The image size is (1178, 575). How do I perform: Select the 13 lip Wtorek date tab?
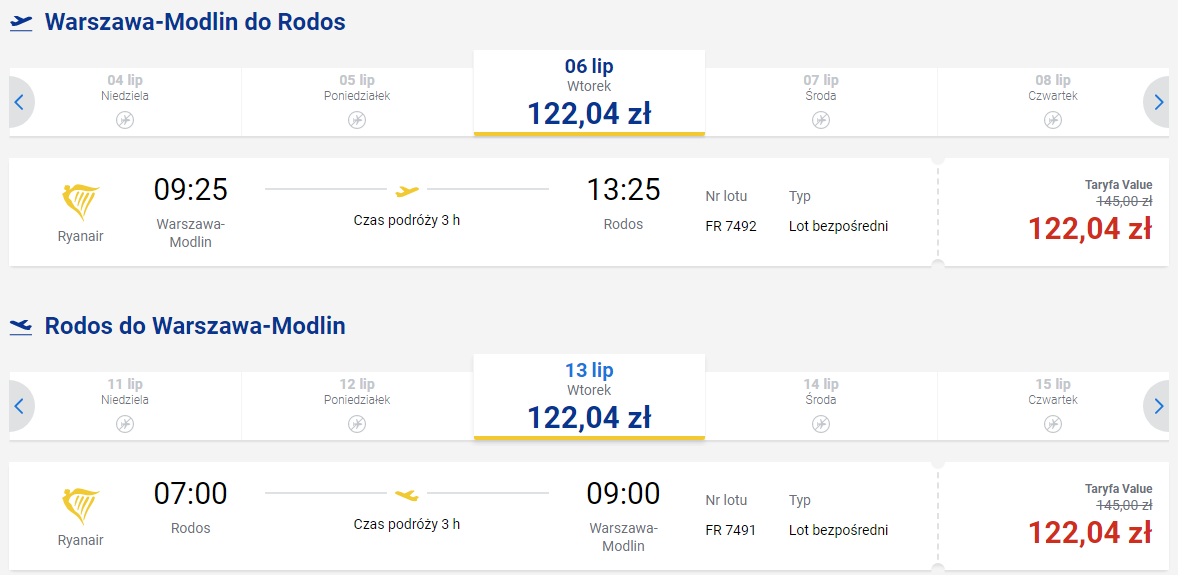pos(589,397)
